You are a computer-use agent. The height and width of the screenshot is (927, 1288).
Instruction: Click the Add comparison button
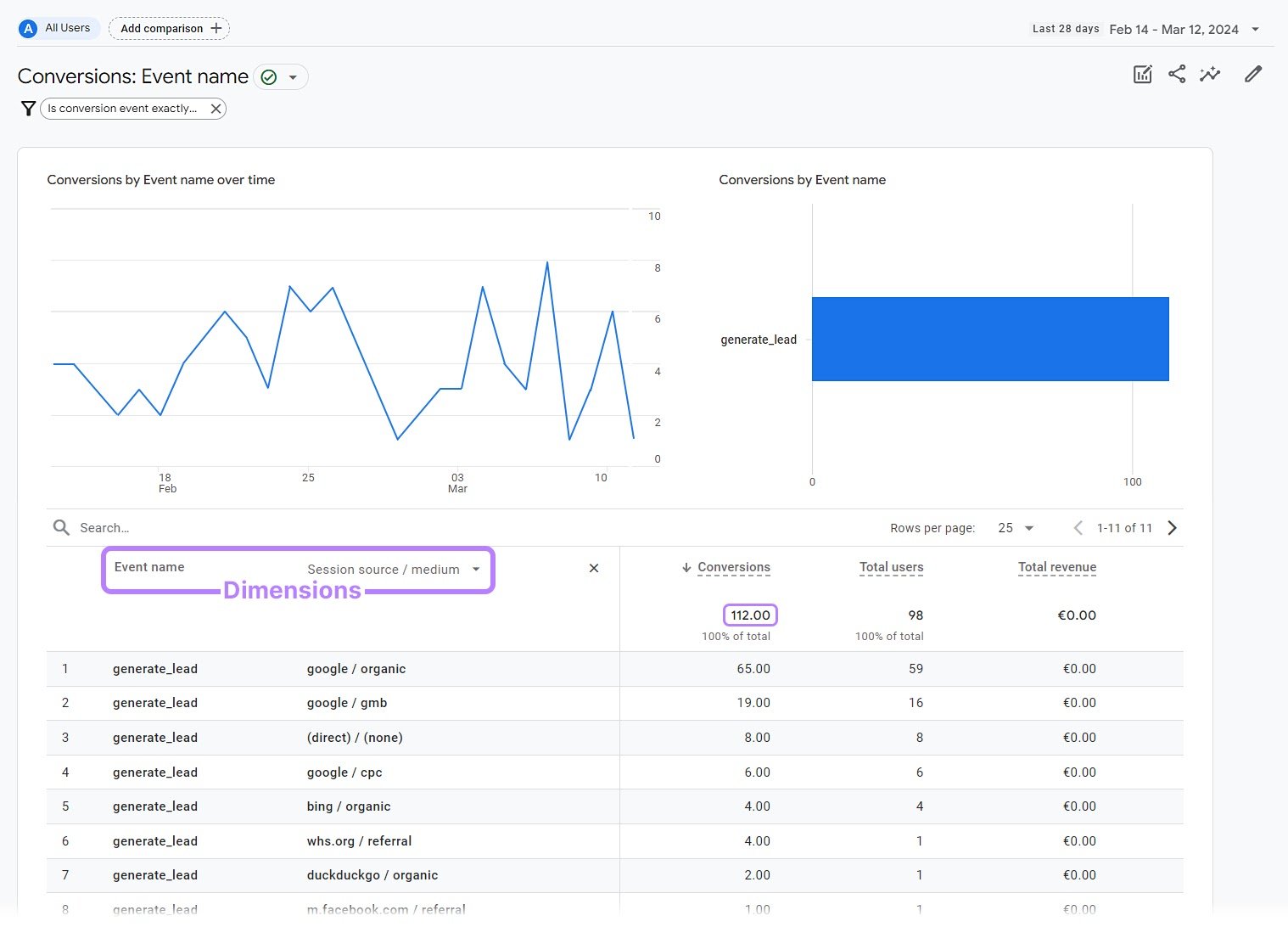(x=169, y=28)
